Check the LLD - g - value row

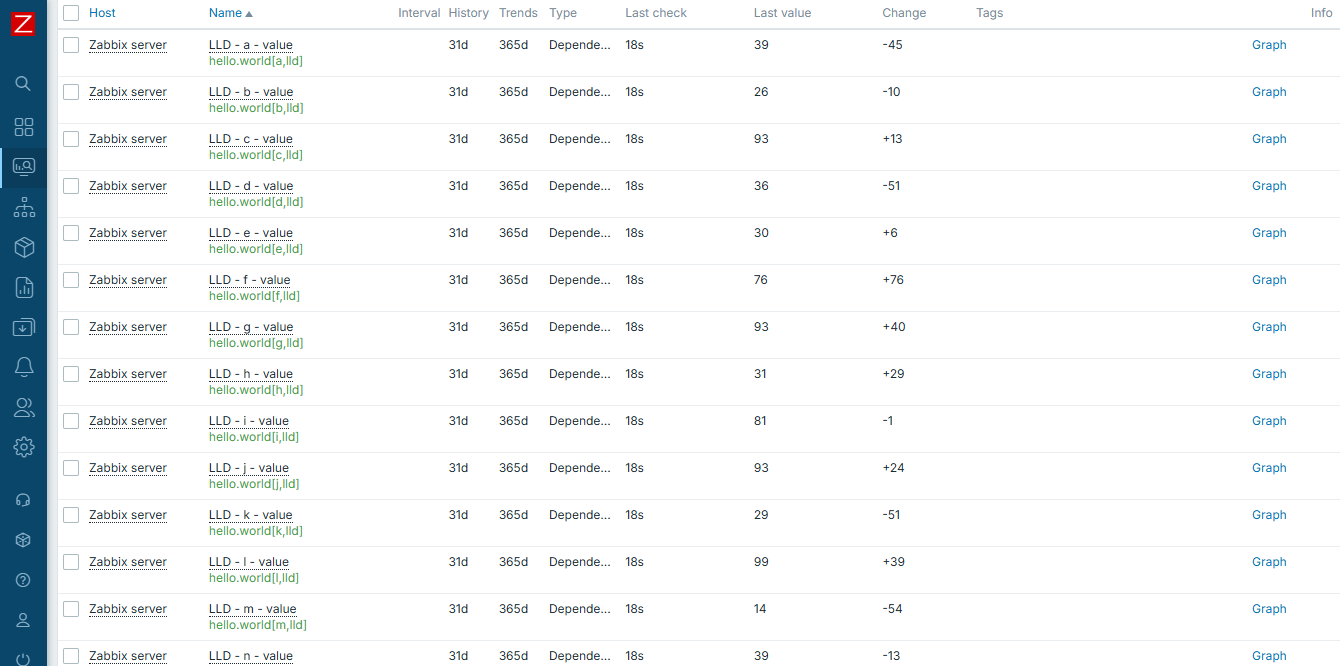(71, 327)
